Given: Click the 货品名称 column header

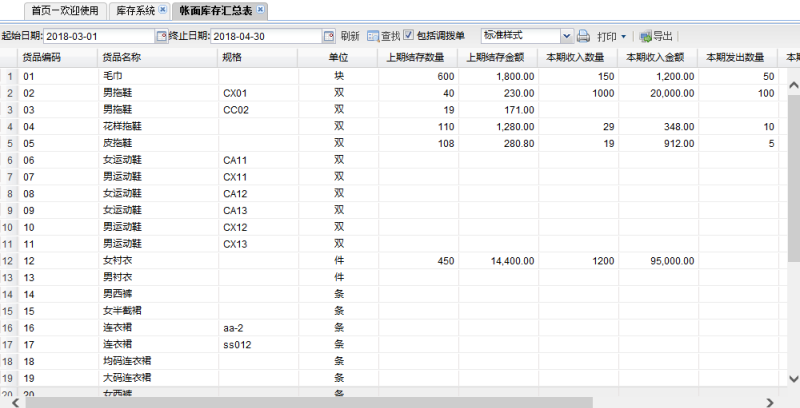Looking at the screenshot, I should click(x=122, y=57).
